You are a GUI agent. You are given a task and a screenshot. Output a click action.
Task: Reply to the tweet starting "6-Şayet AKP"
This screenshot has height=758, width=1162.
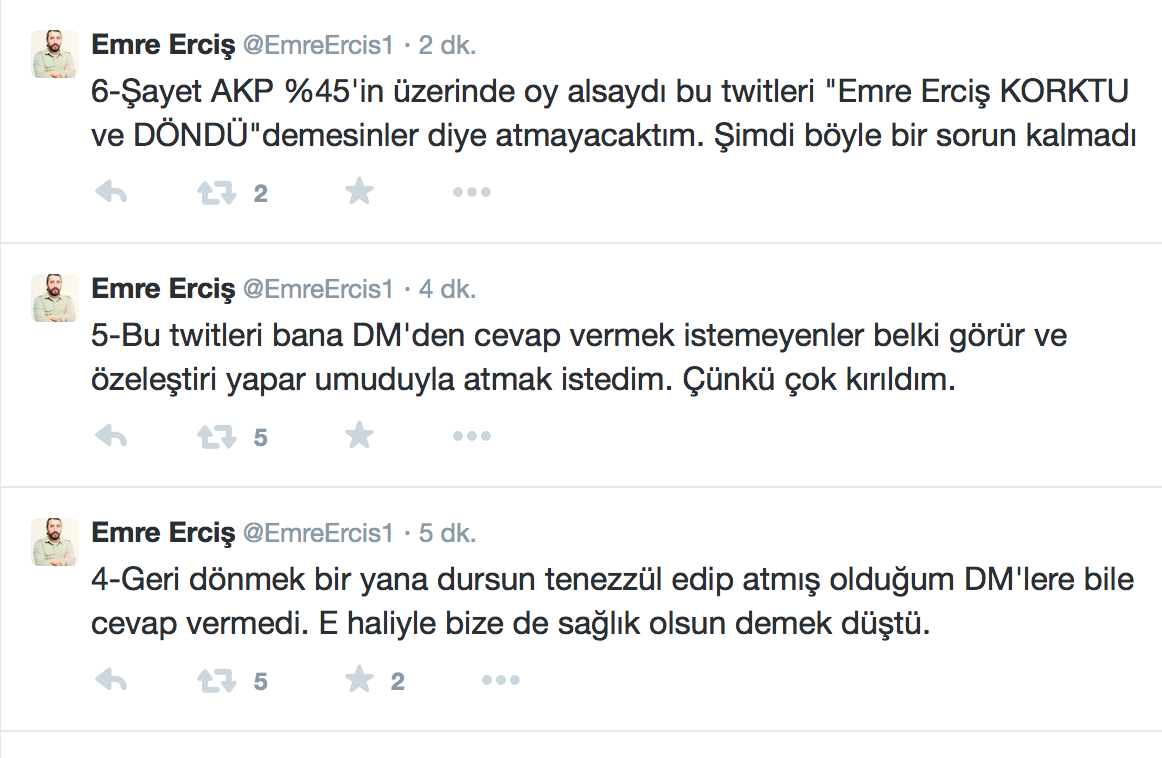tap(110, 193)
